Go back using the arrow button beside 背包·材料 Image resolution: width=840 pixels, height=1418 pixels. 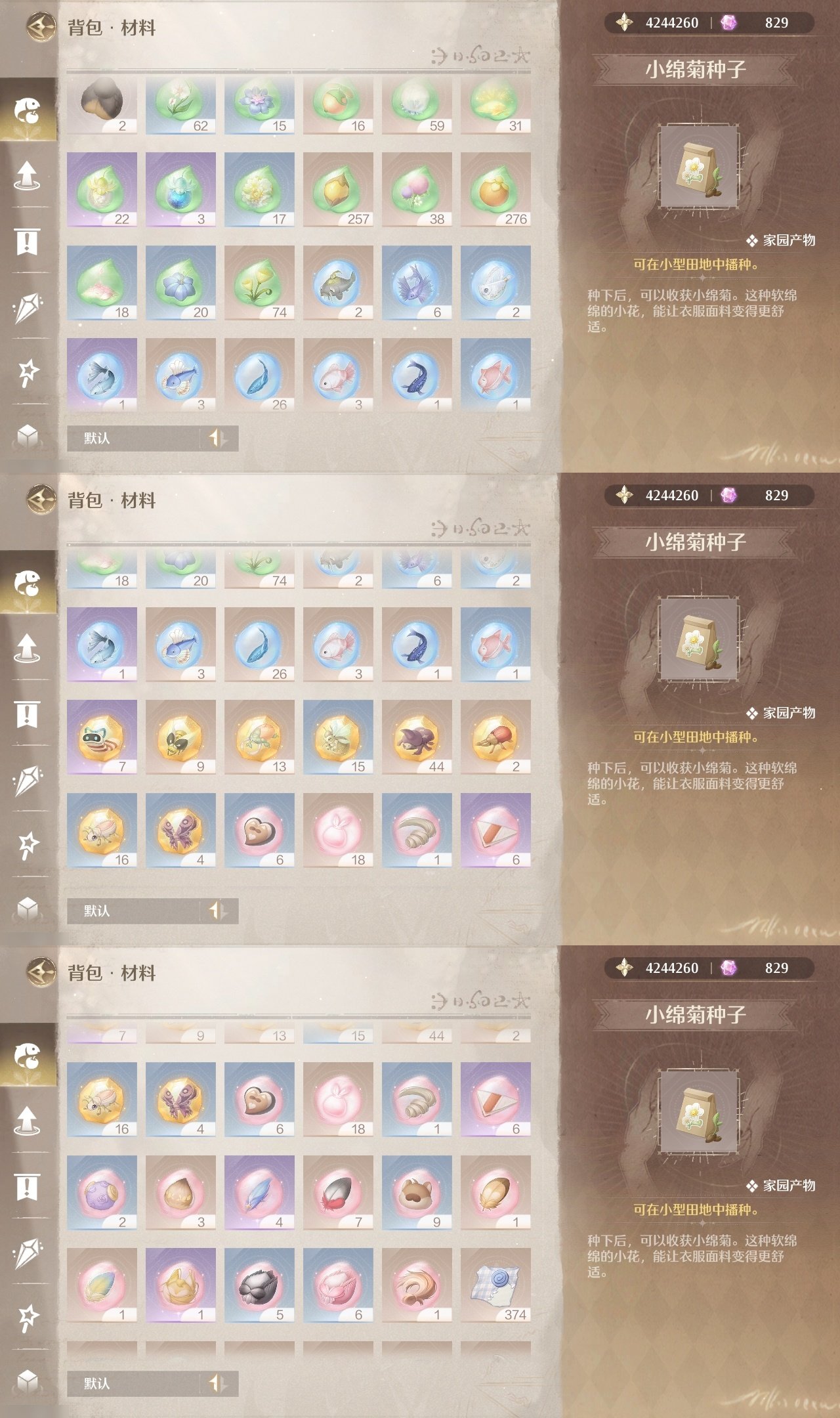tap(41, 28)
